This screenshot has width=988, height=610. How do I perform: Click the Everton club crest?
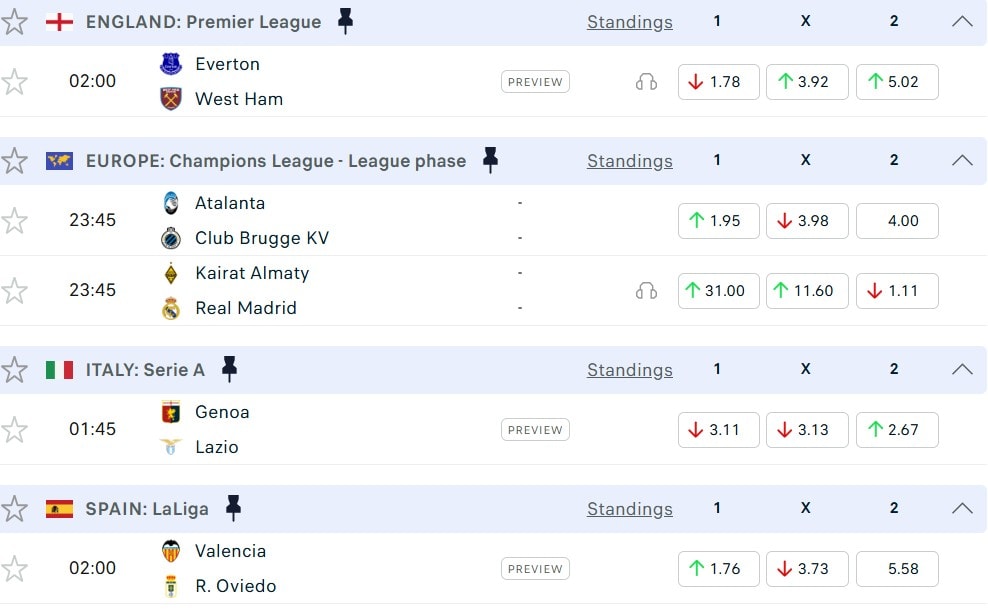(x=171, y=64)
